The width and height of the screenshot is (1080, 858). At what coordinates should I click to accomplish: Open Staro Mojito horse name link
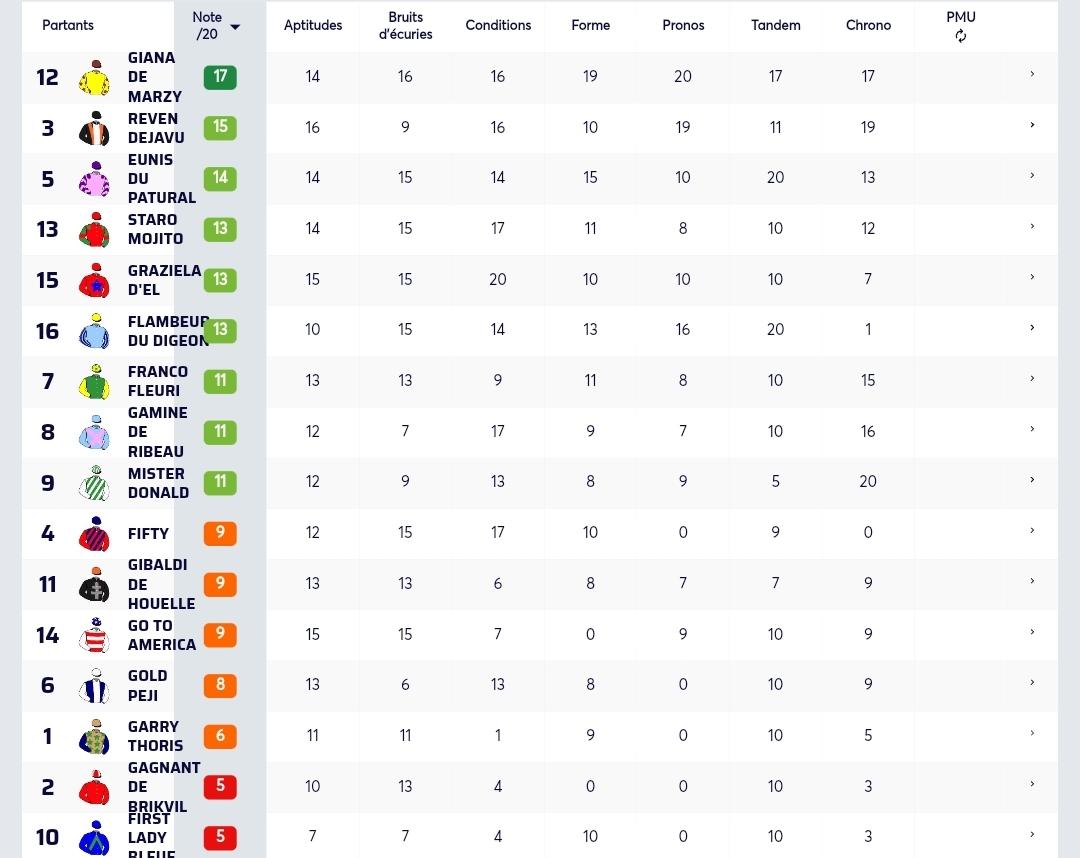click(x=156, y=229)
